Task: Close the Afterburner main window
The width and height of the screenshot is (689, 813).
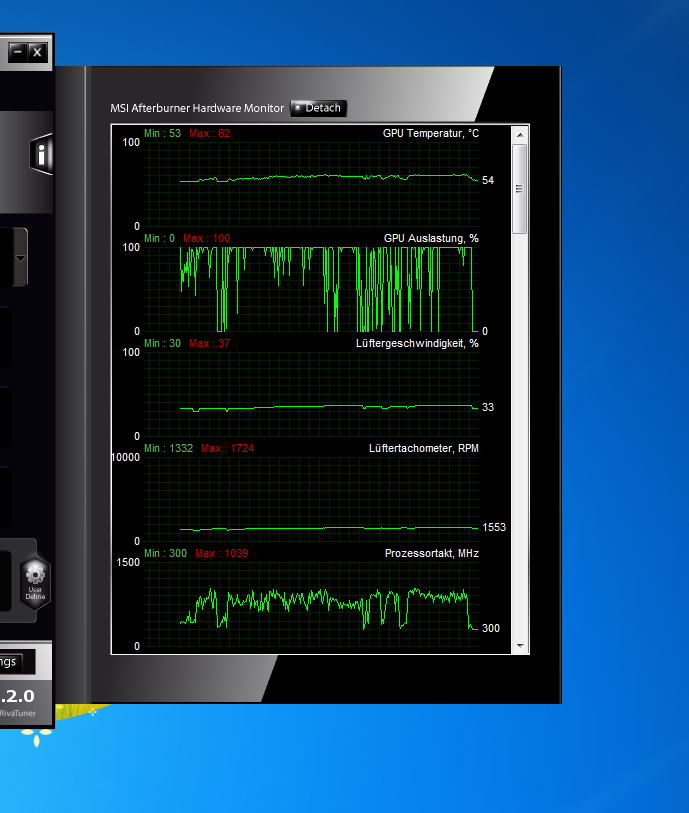Action: point(37,52)
